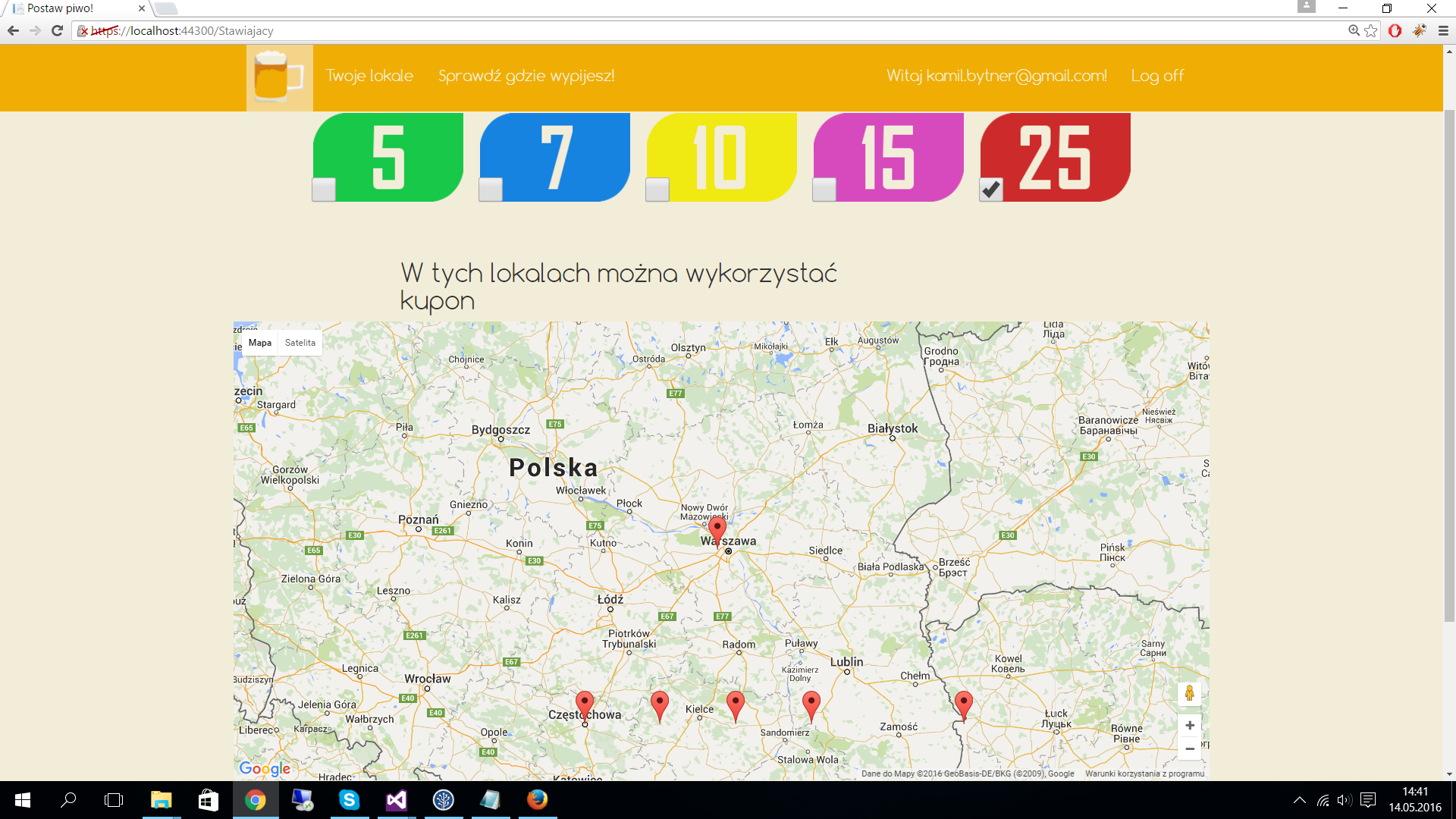Select the Mapa map type

click(259, 343)
